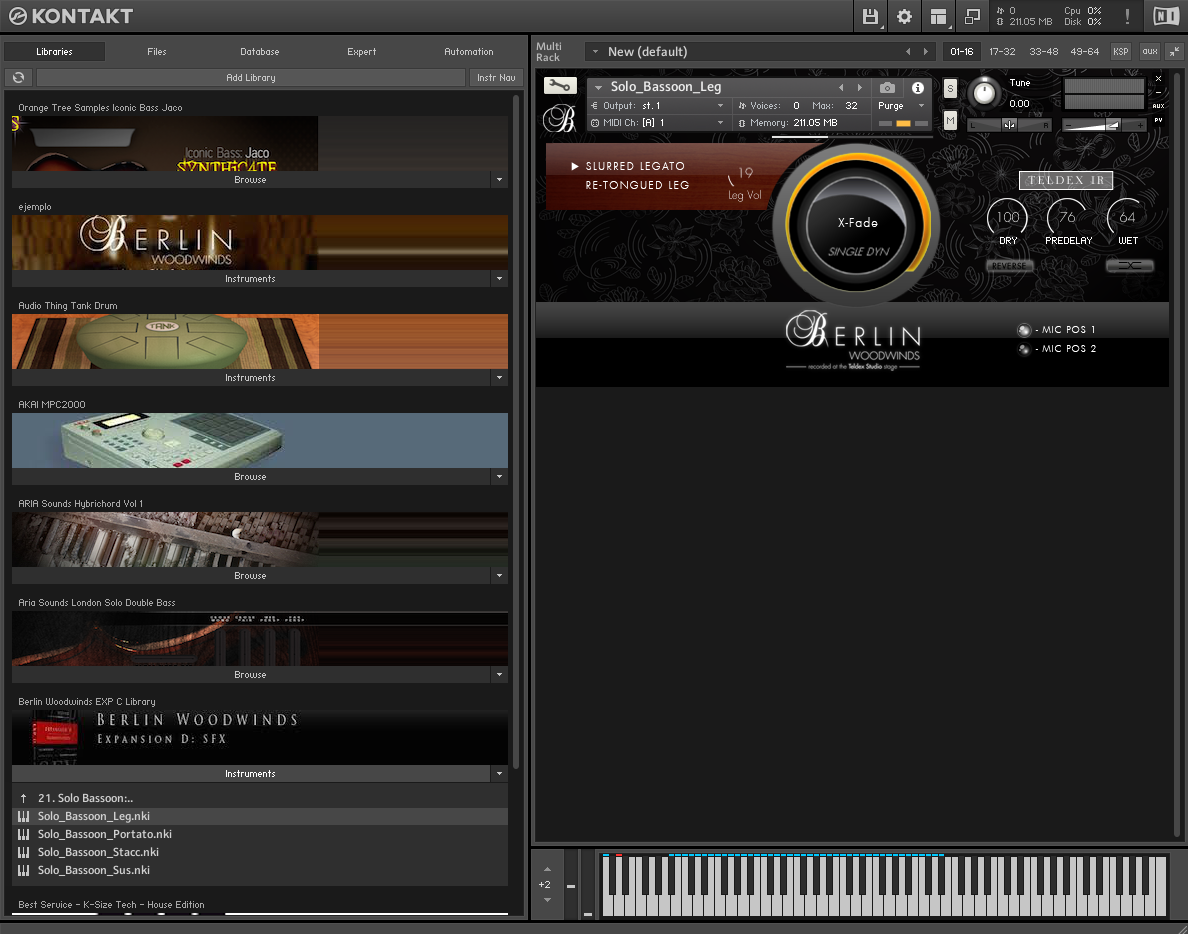The width and height of the screenshot is (1188, 934).
Task: Toggle the Mute M button
Action: [950, 120]
